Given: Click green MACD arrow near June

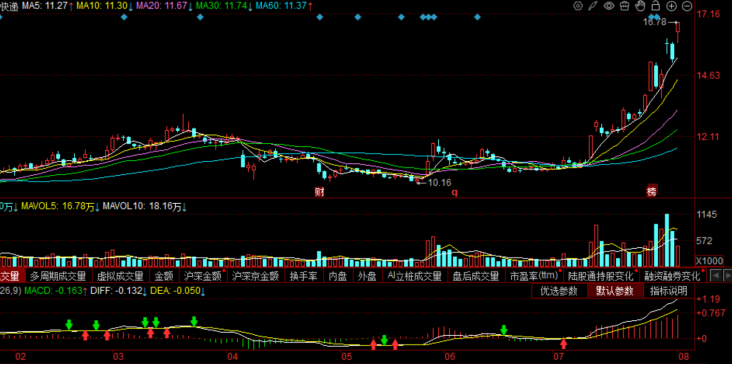Looking at the screenshot, I should [x=504, y=329].
